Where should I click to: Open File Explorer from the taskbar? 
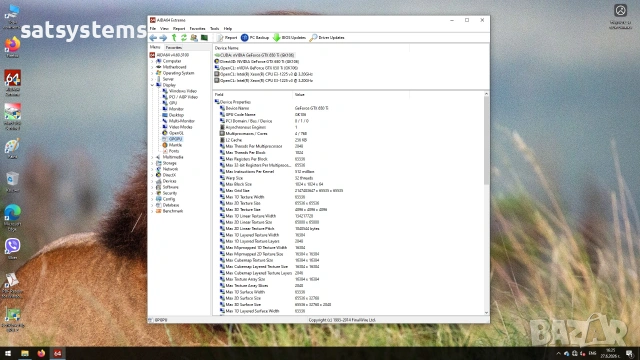(25, 353)
